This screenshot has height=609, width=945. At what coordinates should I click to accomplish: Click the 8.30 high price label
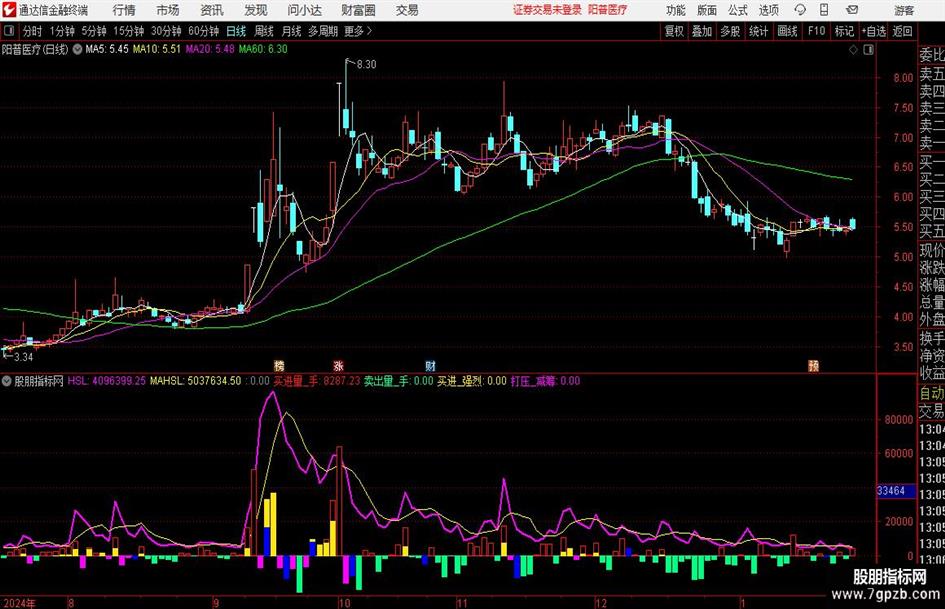(366, 65)
